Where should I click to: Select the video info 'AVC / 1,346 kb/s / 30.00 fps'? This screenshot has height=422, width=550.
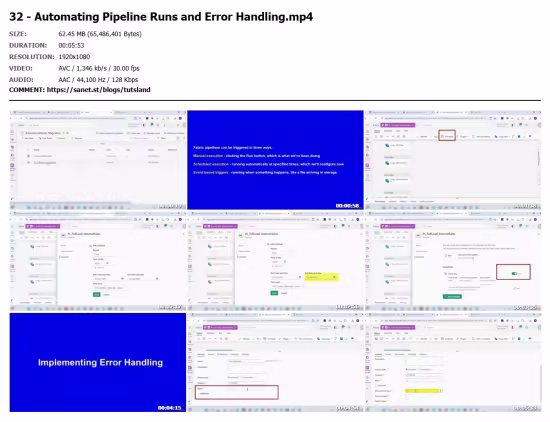click(x=99, y=68)
